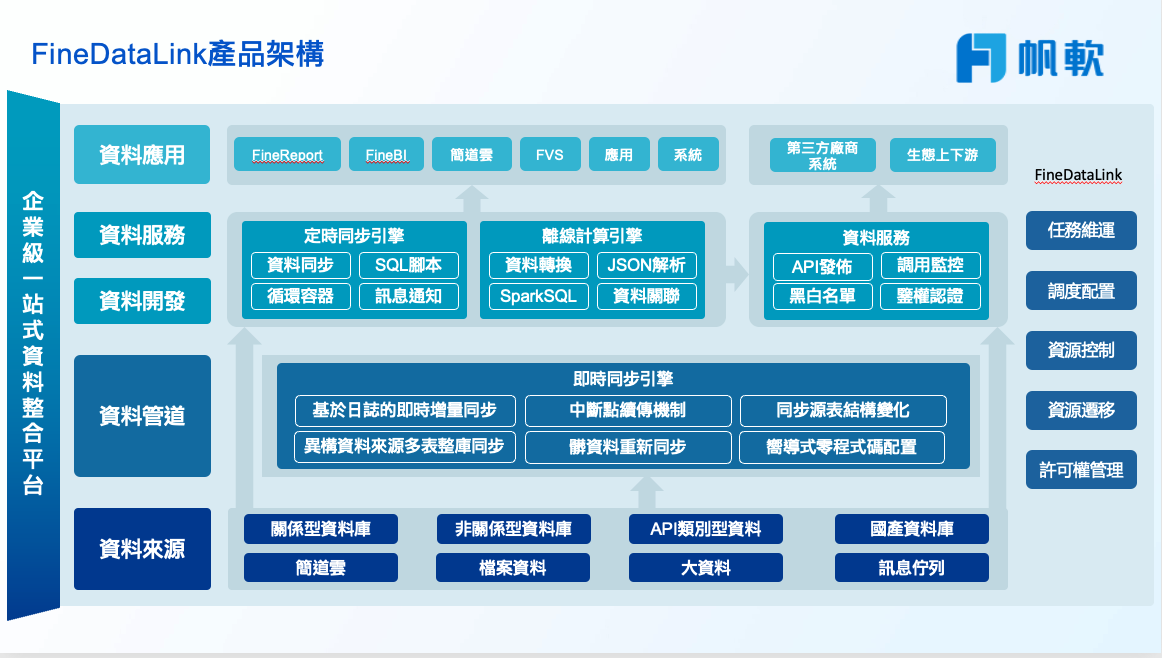The image size is (1162, 658).
Task: Click the 資料服務 layer label in left column
Action: coord(142,235)
